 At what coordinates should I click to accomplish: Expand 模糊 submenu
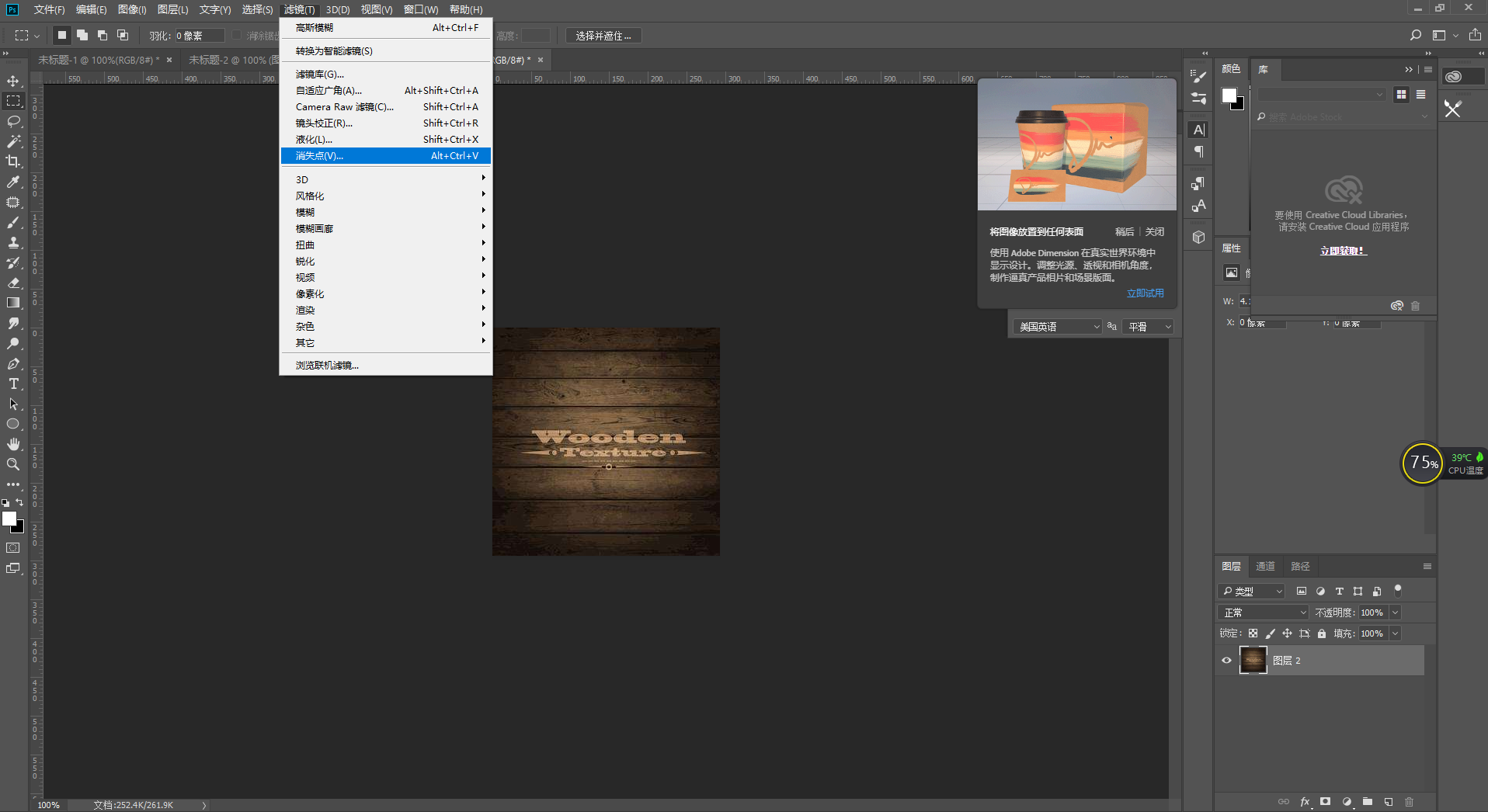click(385, 212)
